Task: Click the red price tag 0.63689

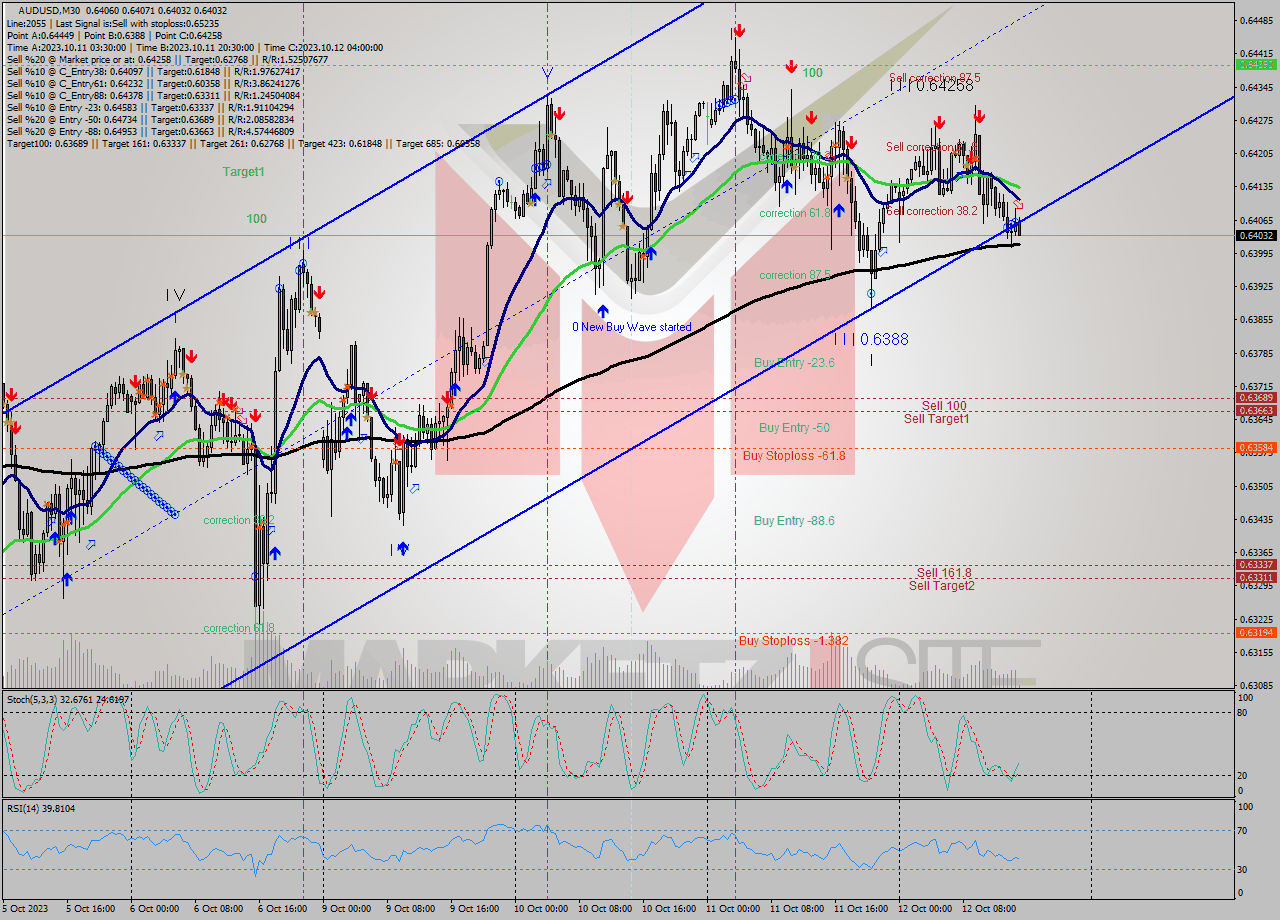Action: [1257, 398]
